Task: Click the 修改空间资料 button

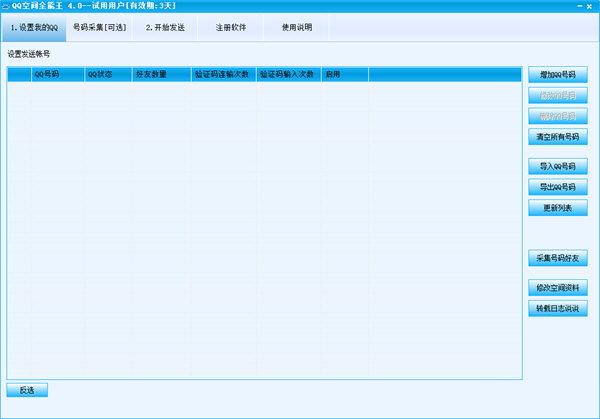Action: tap(557, 288)
